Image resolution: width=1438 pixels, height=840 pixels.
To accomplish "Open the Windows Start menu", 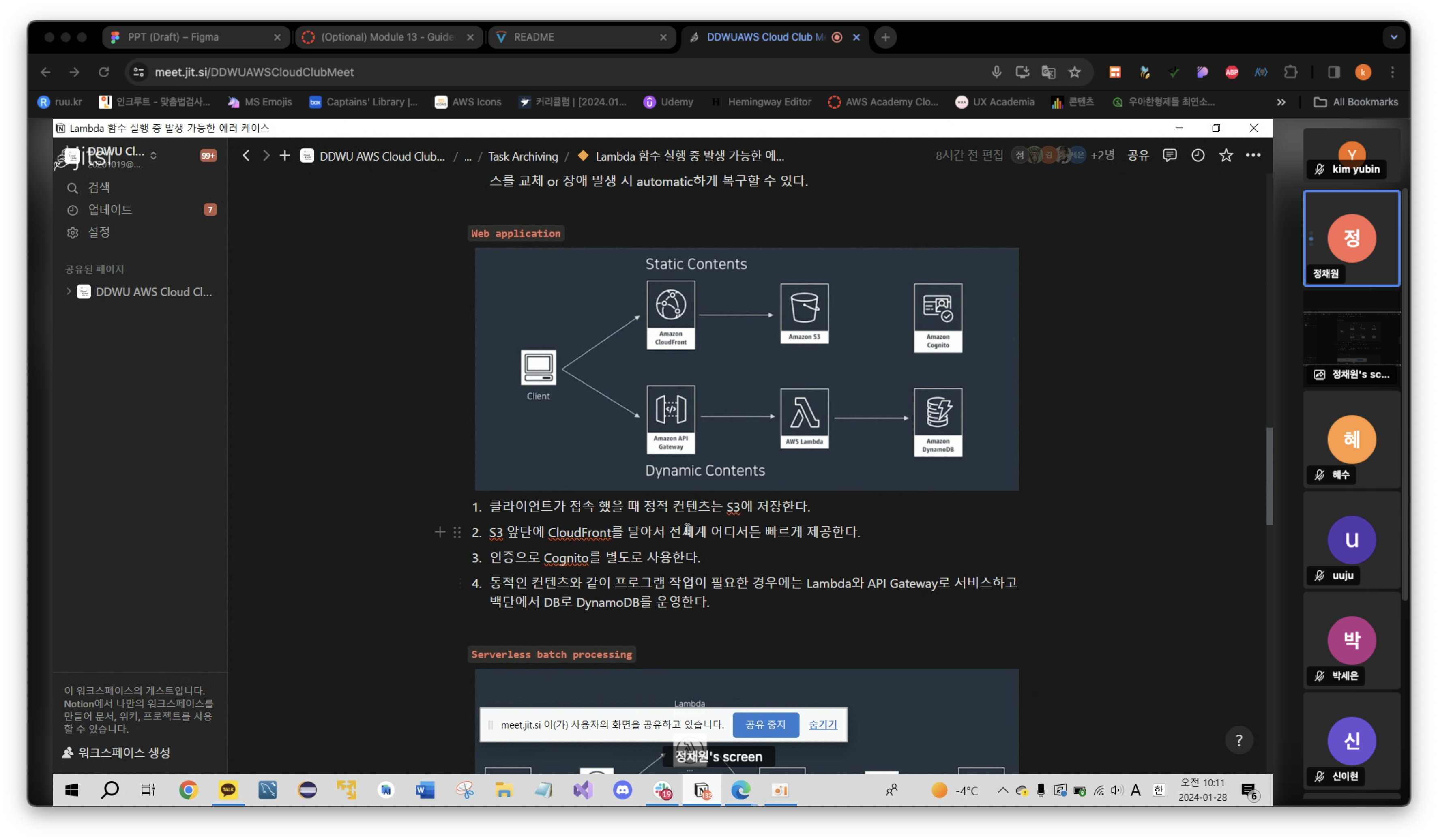I will [71, 791].
